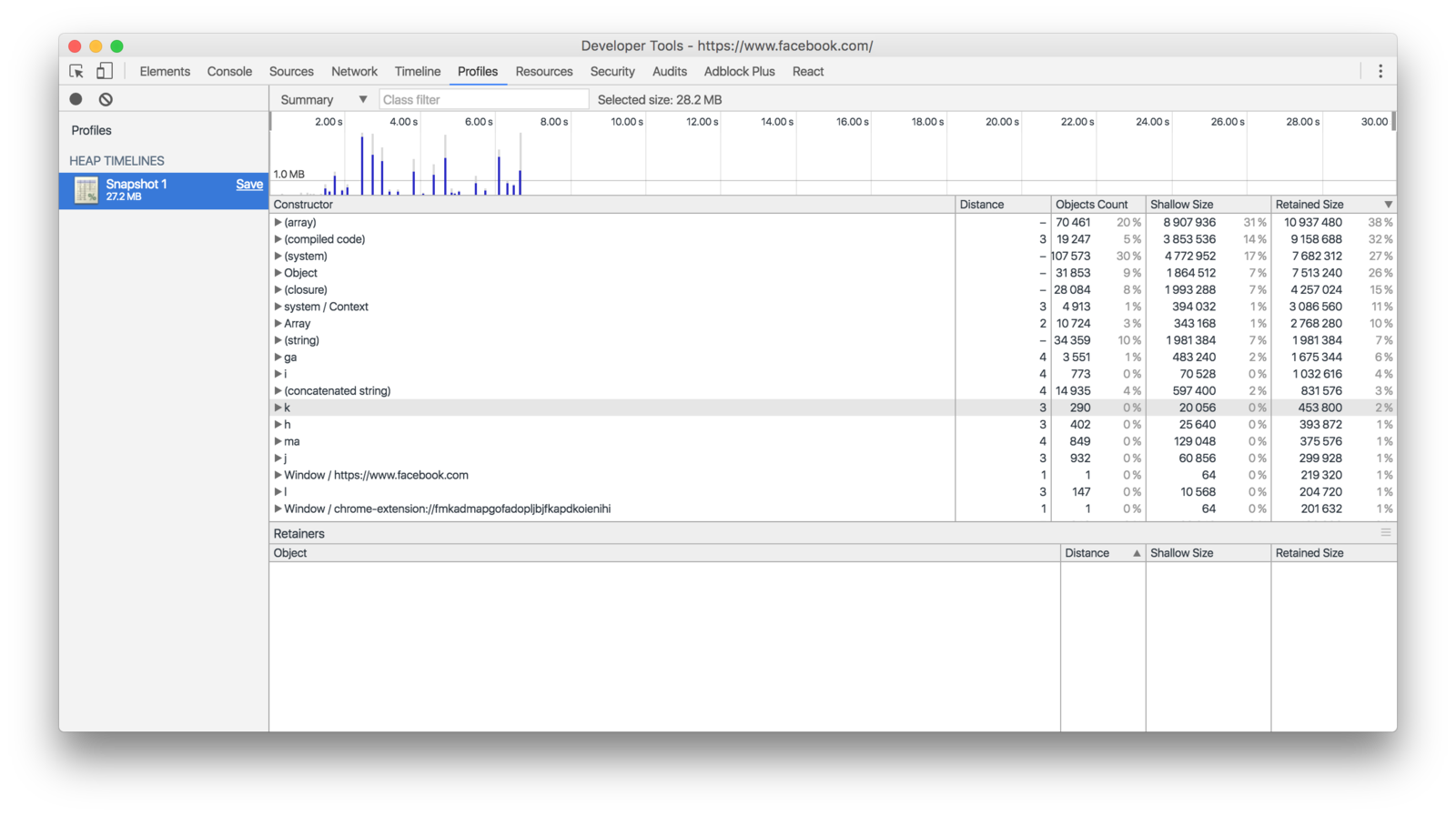Image resolution: width=1456 pixels, height=816 pixels.
Task: Open the Retainers panel options icon
Action: [x=1385, y=533]
